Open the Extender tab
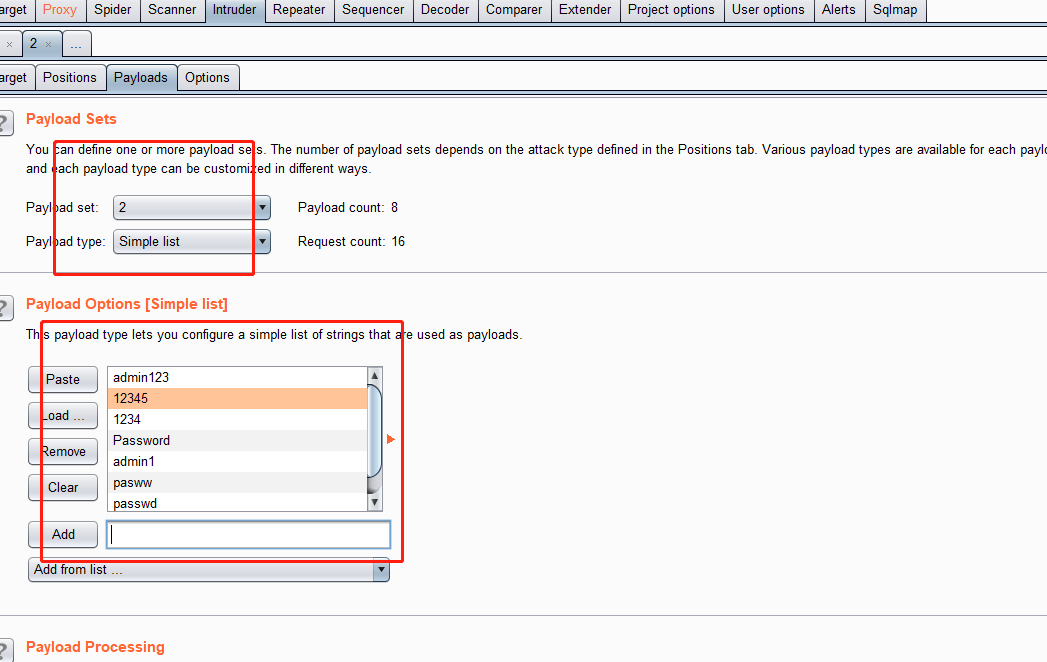Screen dimensions: 1047x662 (x=585, y=10)
